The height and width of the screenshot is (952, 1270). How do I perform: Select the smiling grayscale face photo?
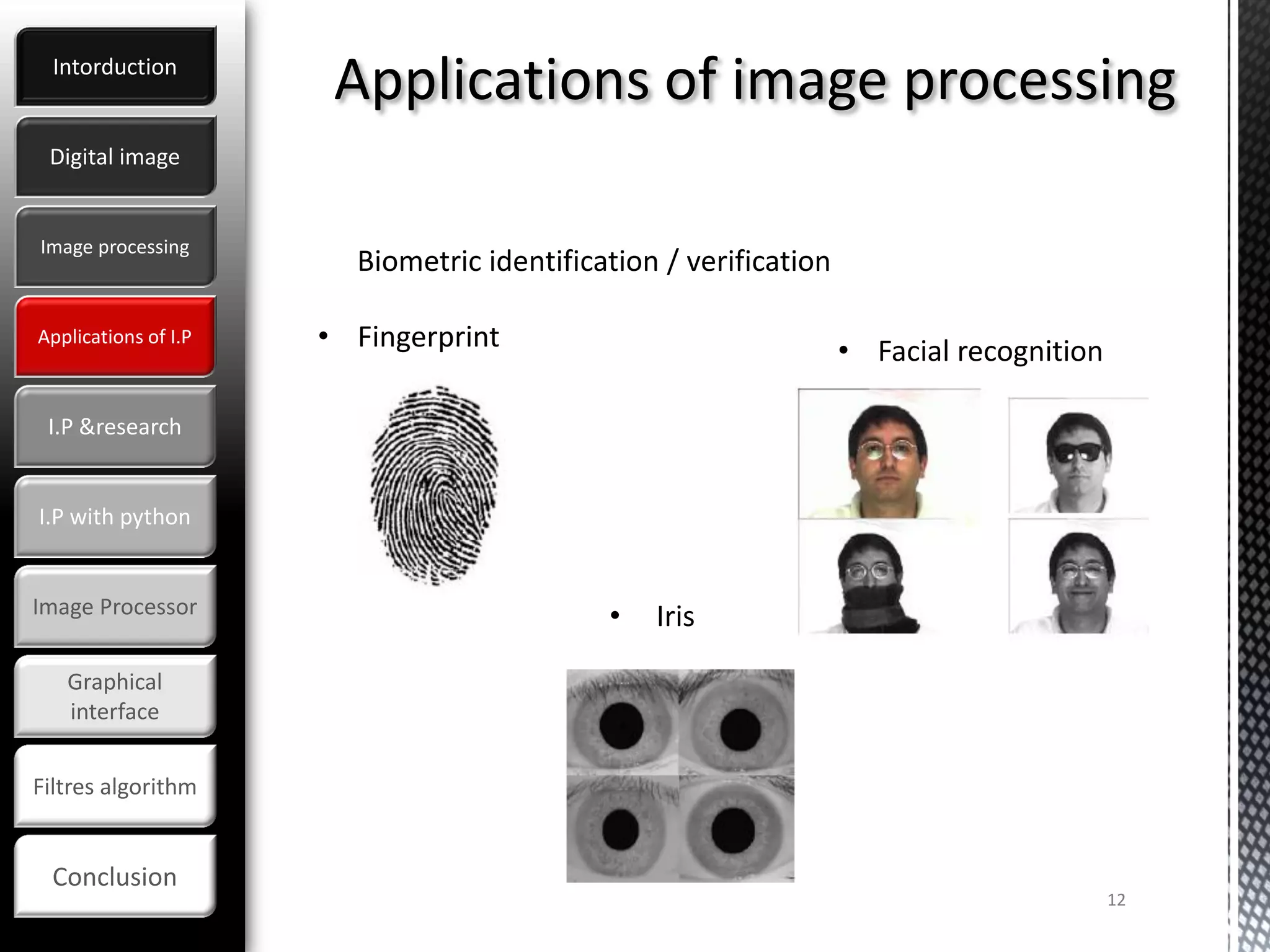(1078, 576)
